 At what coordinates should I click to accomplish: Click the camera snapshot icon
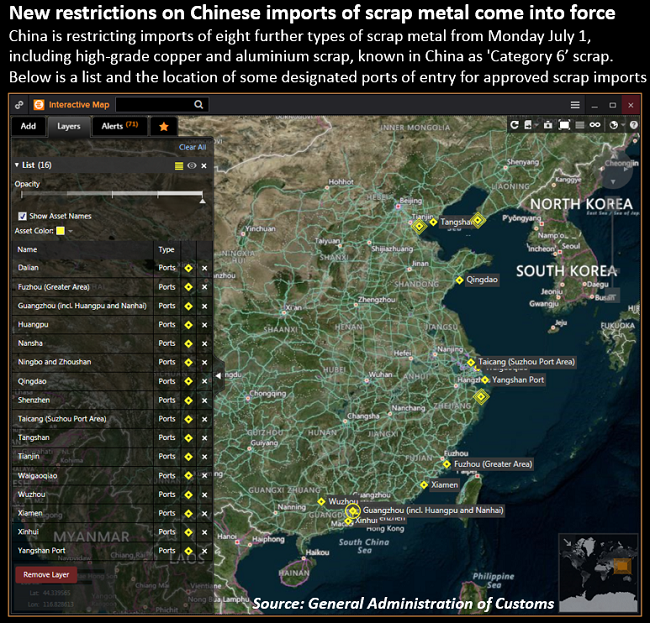click(x=547, y=125)
